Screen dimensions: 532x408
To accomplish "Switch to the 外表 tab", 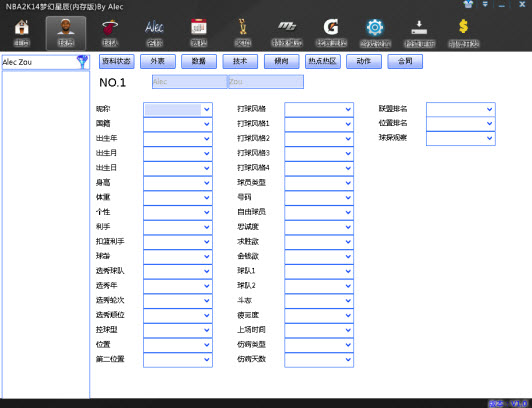I will click(x=158, y=61).
